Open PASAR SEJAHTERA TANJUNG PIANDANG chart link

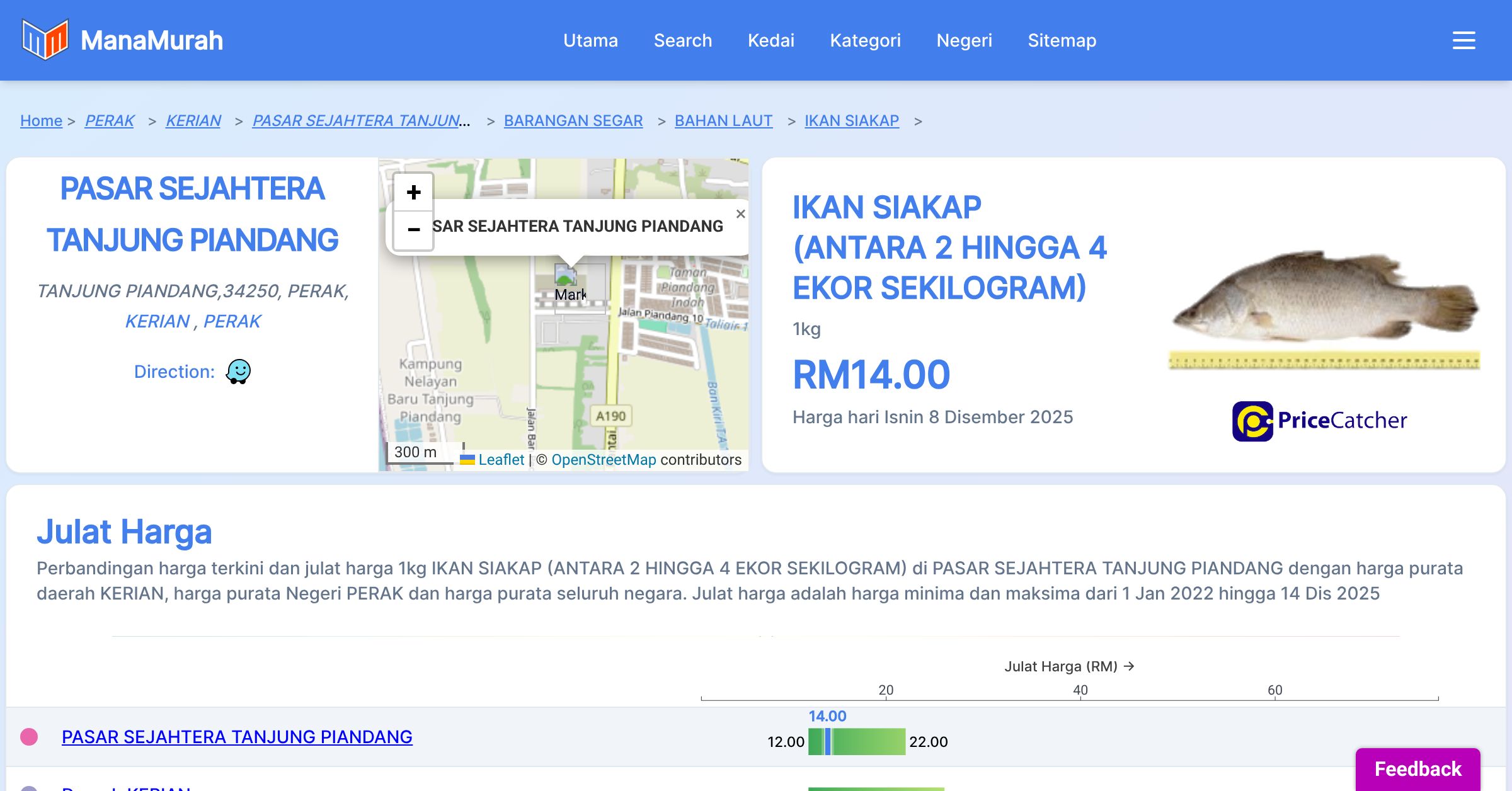237,737
